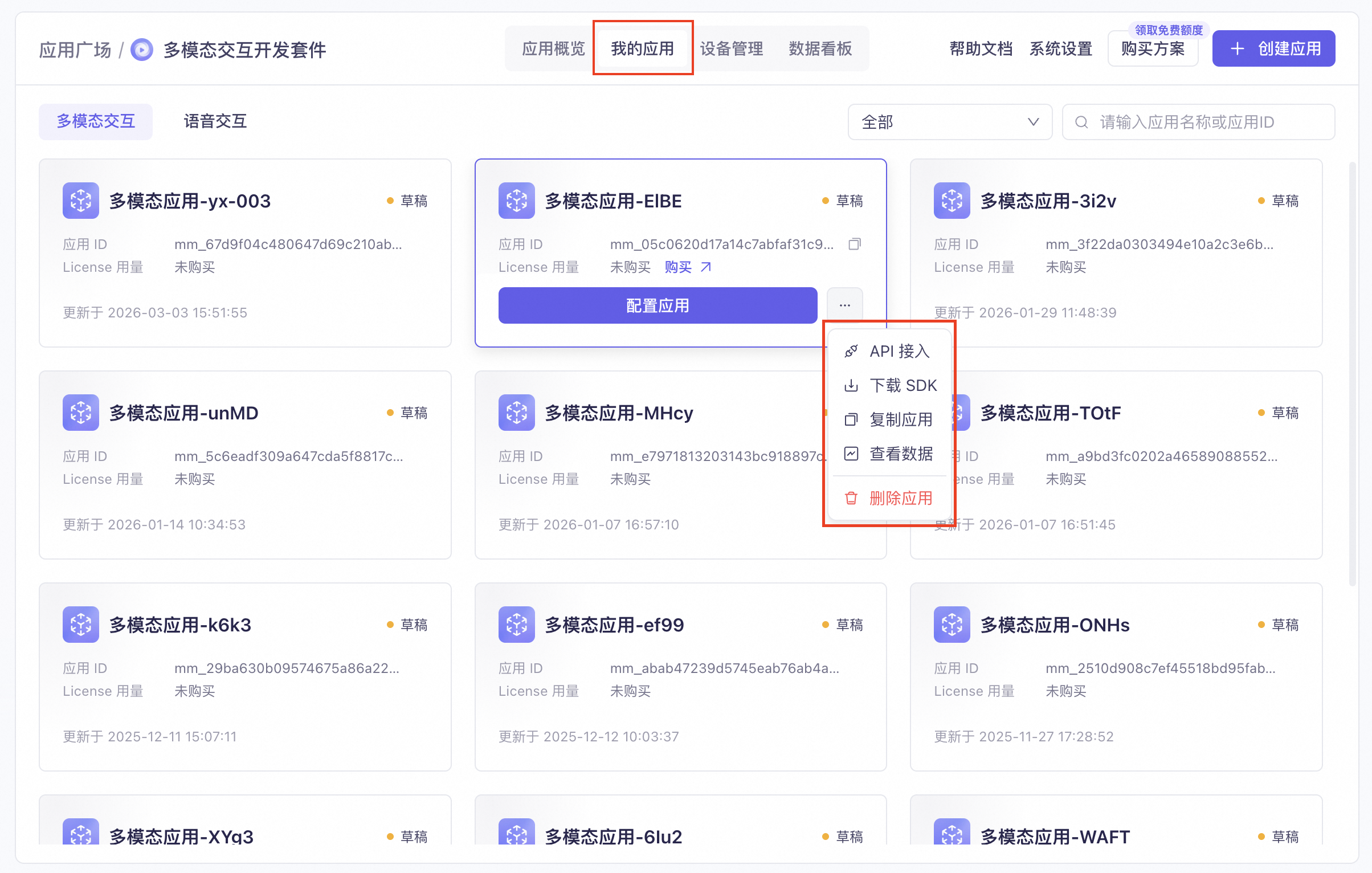
Task: Click the app icon of 多模态应用-unMD
Action: [81, 413]
